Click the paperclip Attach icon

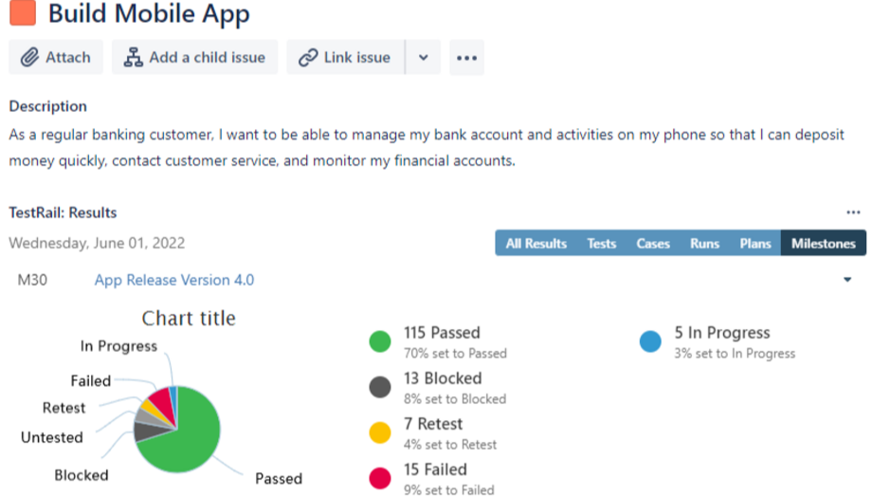tap(30, 58)
